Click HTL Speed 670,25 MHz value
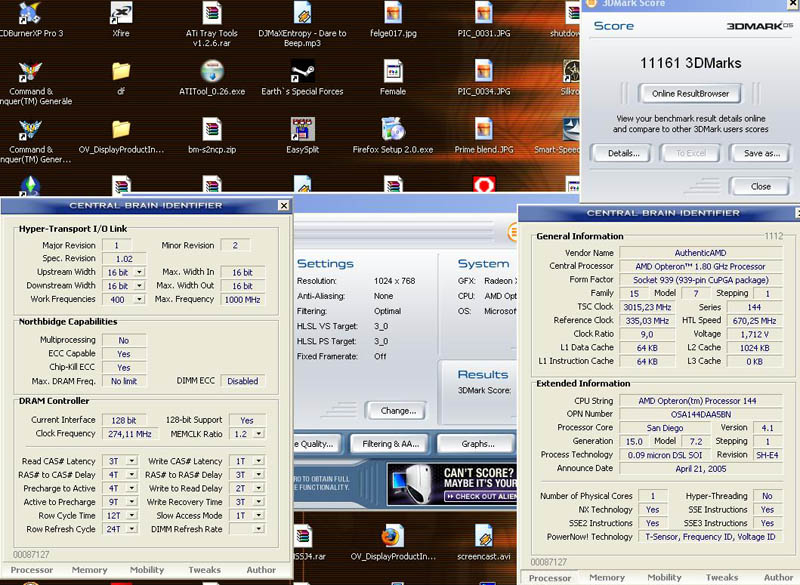This screenshot has width=800, height=585. pos(754,321)
